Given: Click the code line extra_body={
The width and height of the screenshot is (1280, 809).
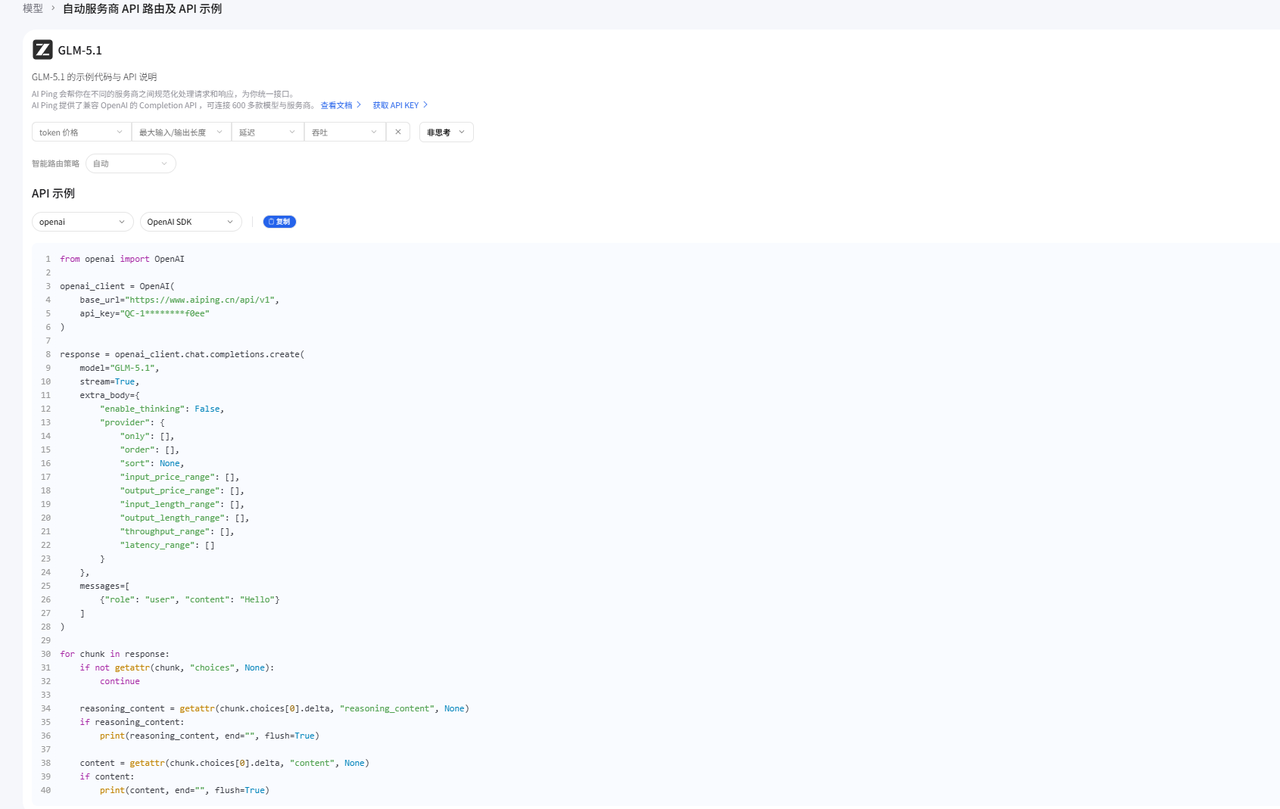Looking at the screenshot, I should click(x=109, y=395).
